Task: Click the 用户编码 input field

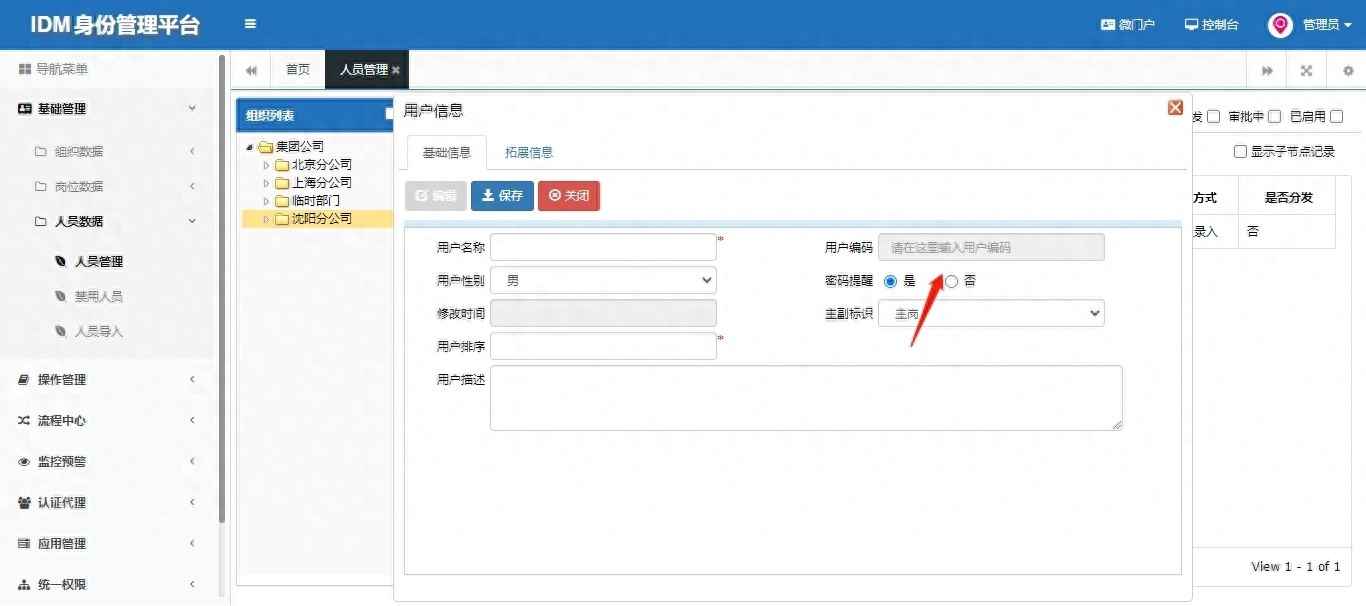Action: pyautogui.click(x=991, y=247)
